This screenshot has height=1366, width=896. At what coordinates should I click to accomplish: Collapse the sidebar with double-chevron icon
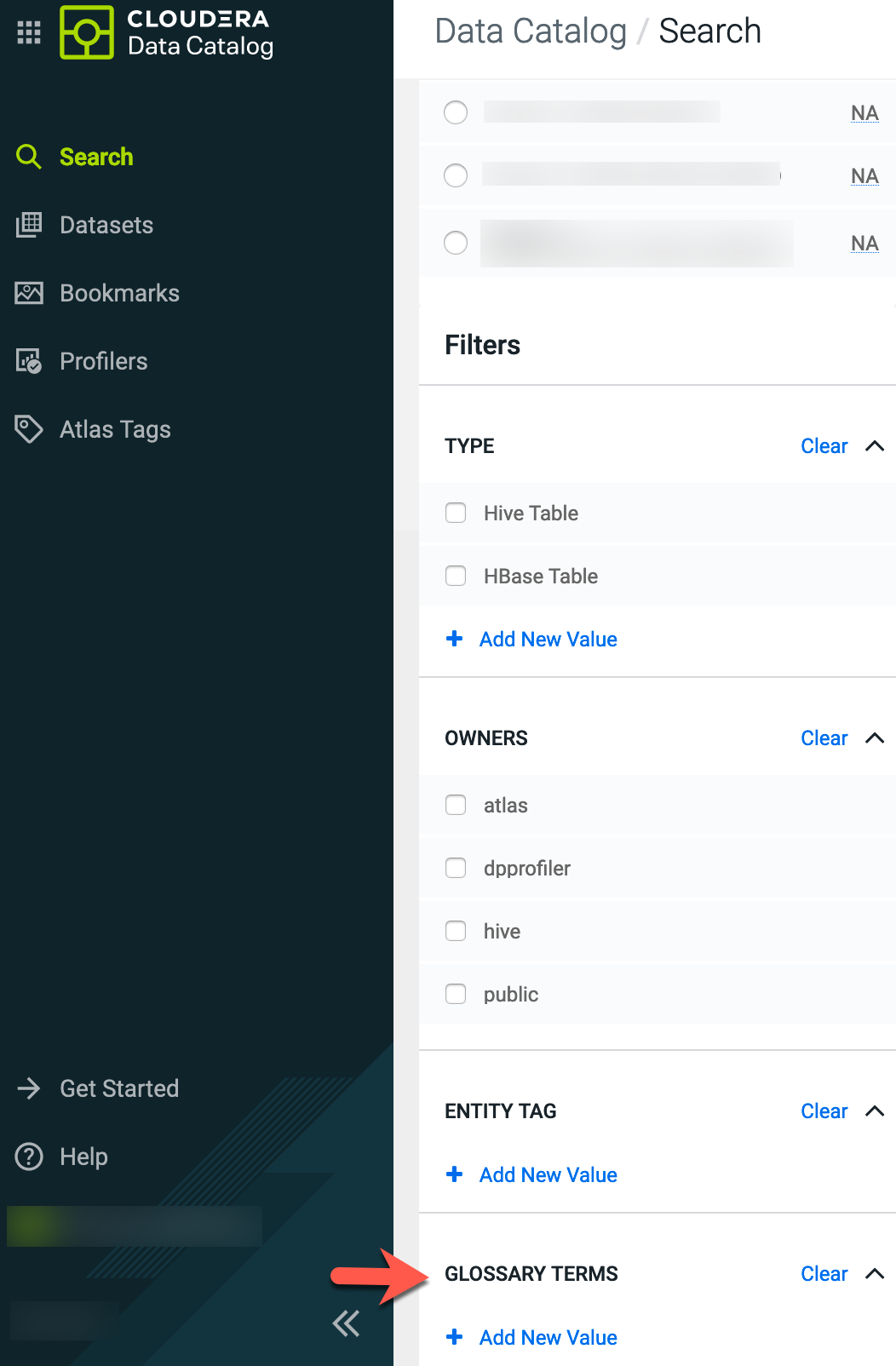pyautogui.click(x=346, y=1323)
